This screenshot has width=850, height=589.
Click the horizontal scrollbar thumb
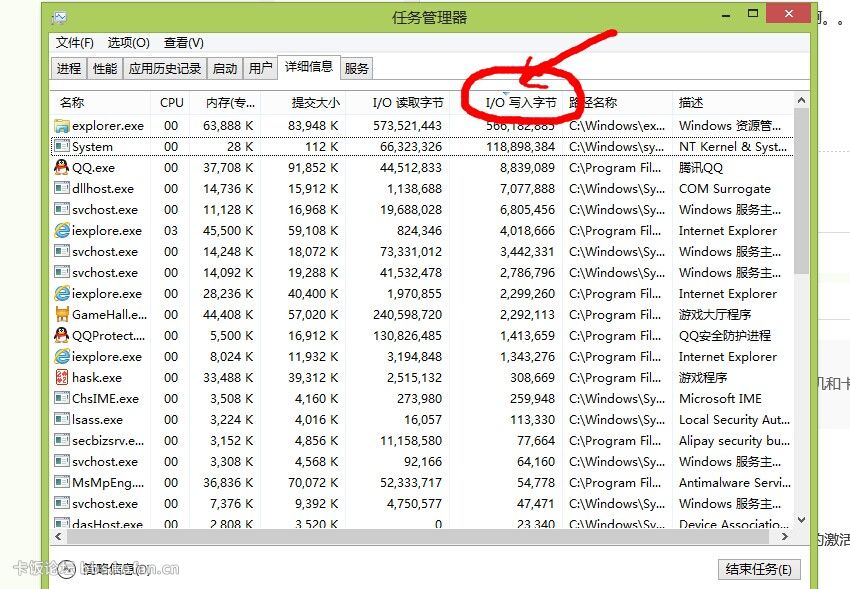tap(417, 536)
